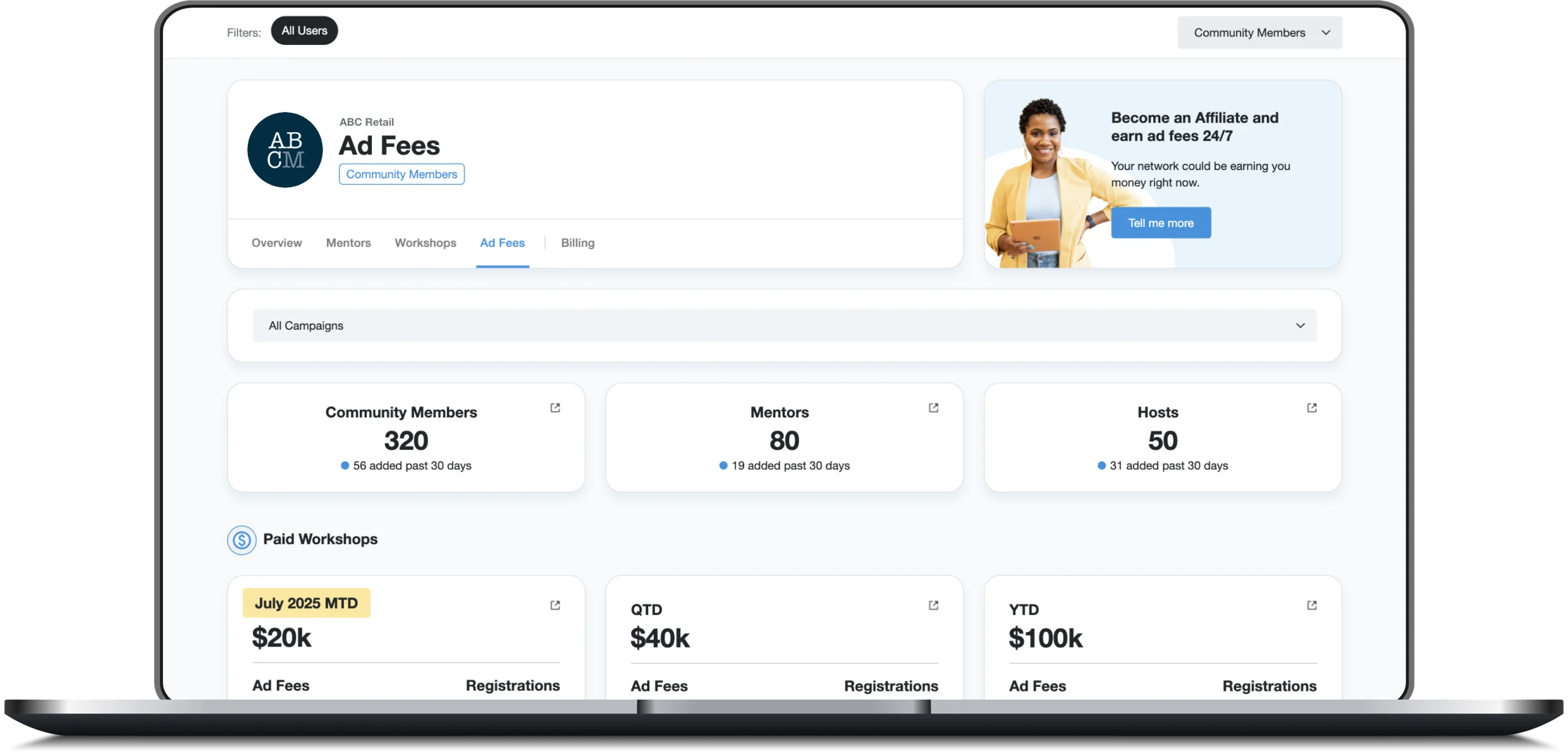Open the Community Members card external link
Screen dimensions: 1568x754
tap(554, 408)
